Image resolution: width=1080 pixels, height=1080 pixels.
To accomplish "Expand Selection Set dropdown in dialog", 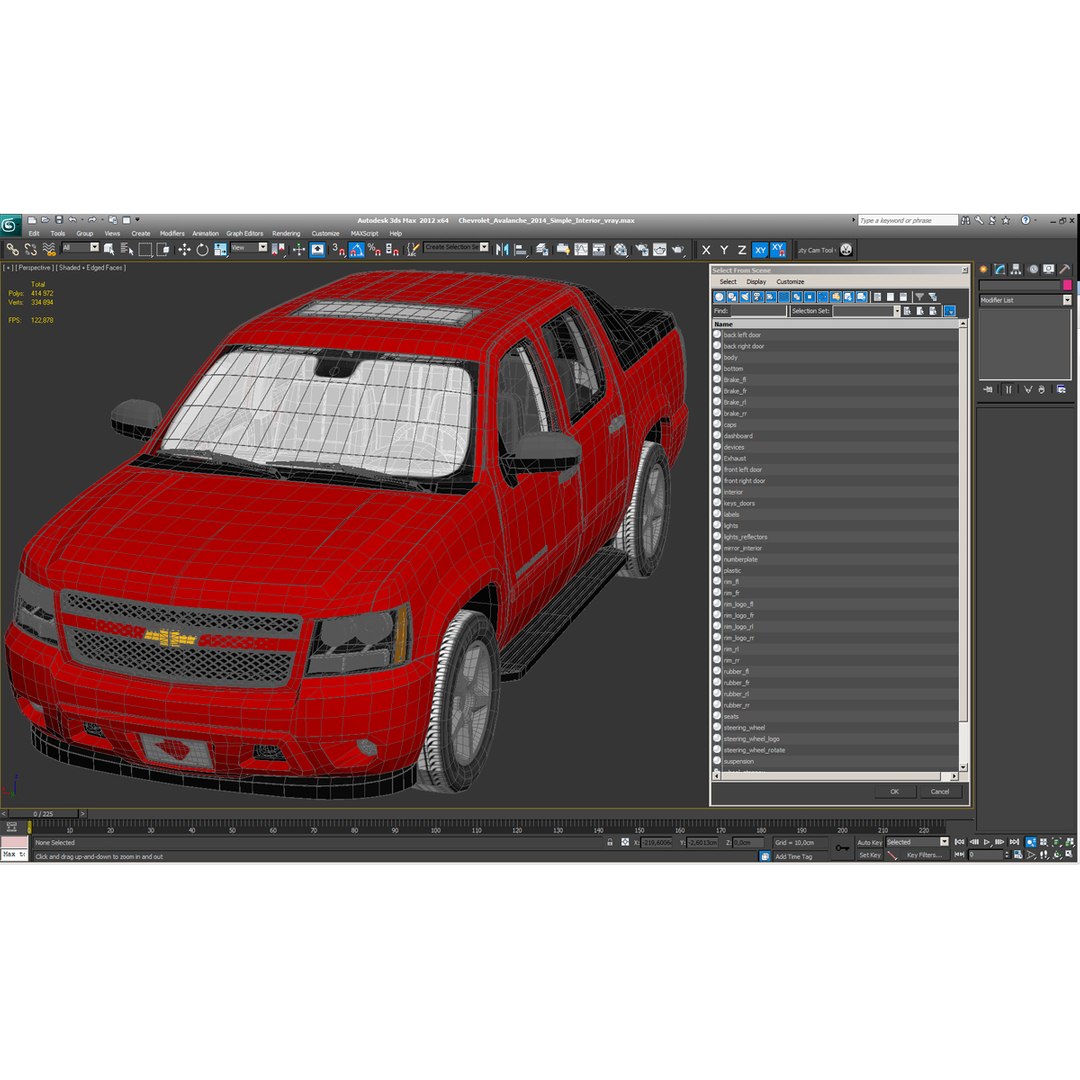I will [897, 311].
